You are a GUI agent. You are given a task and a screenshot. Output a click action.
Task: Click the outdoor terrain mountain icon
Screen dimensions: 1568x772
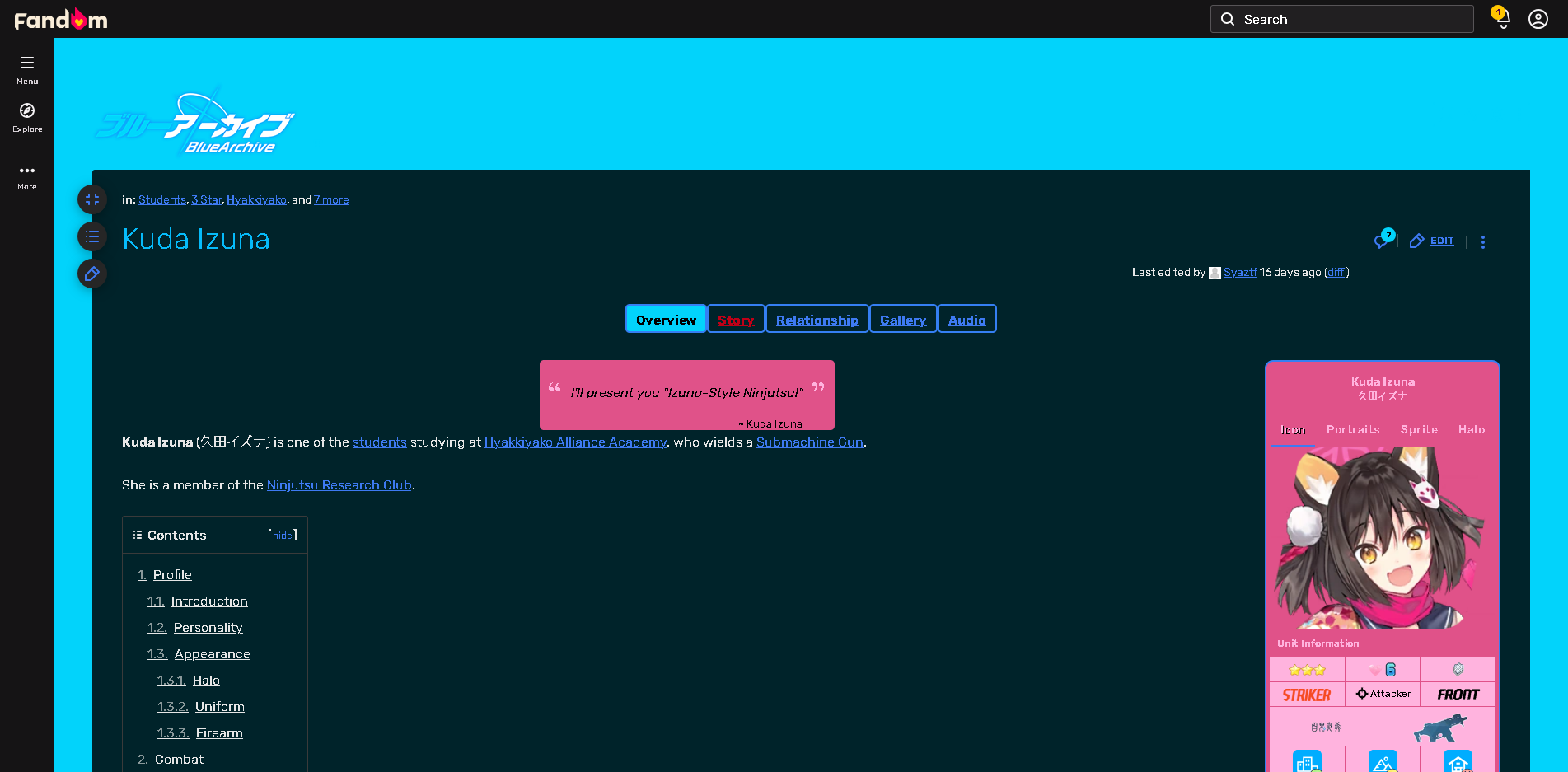(x=1383, y=761)
